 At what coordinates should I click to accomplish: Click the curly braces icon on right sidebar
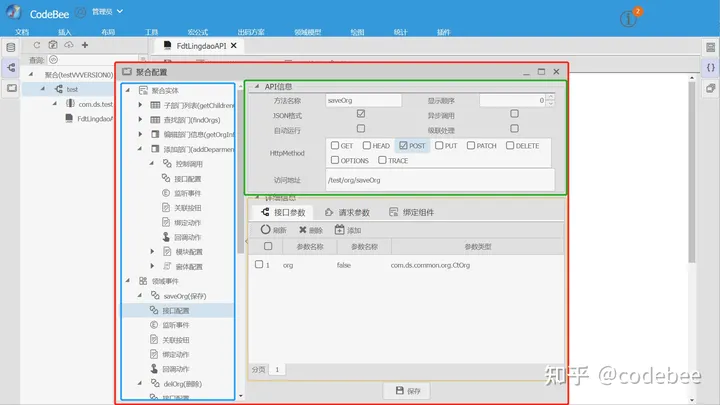click(710, 68)
